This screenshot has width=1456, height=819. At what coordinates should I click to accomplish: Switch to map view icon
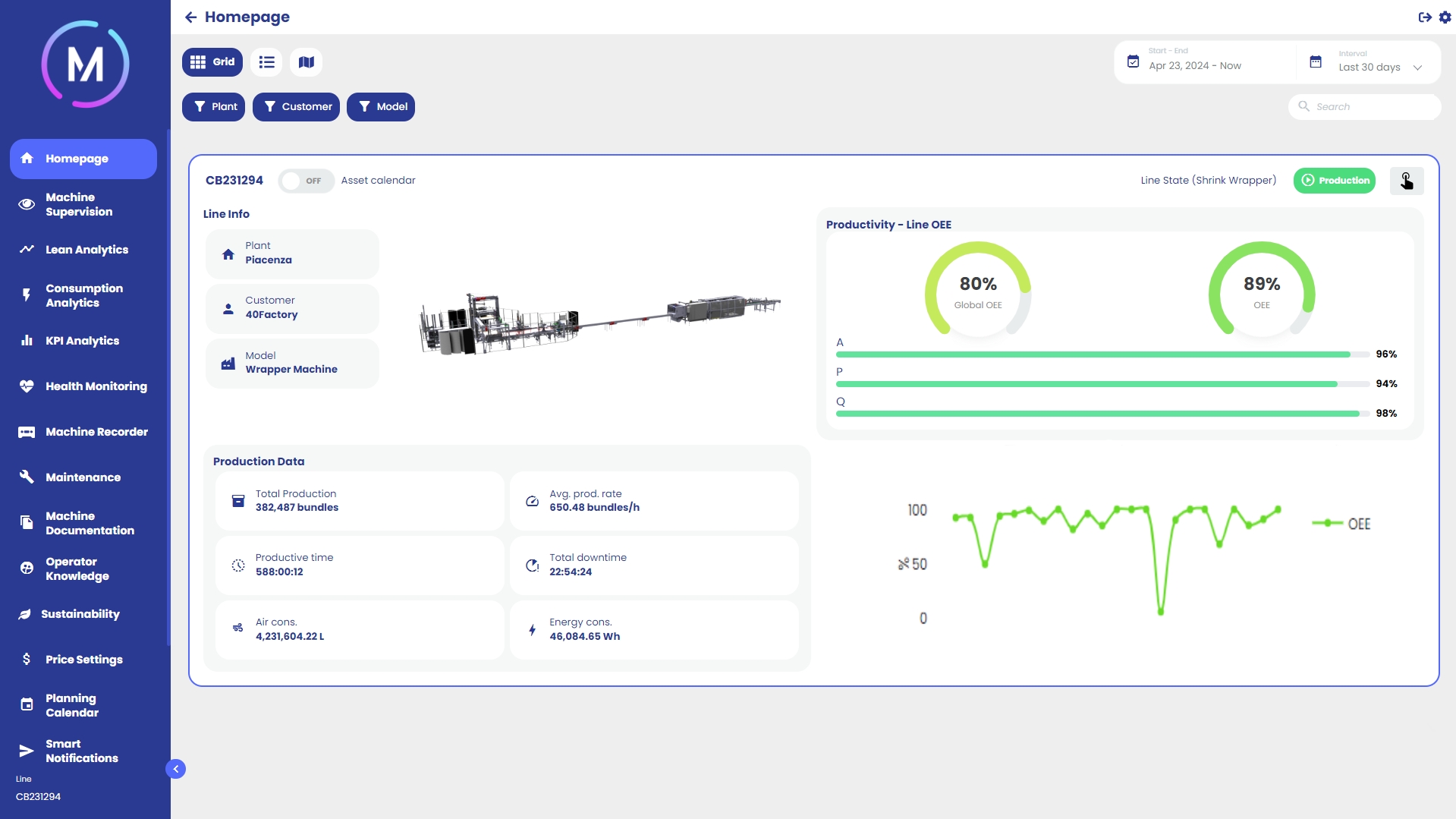[x=306, y=62]
